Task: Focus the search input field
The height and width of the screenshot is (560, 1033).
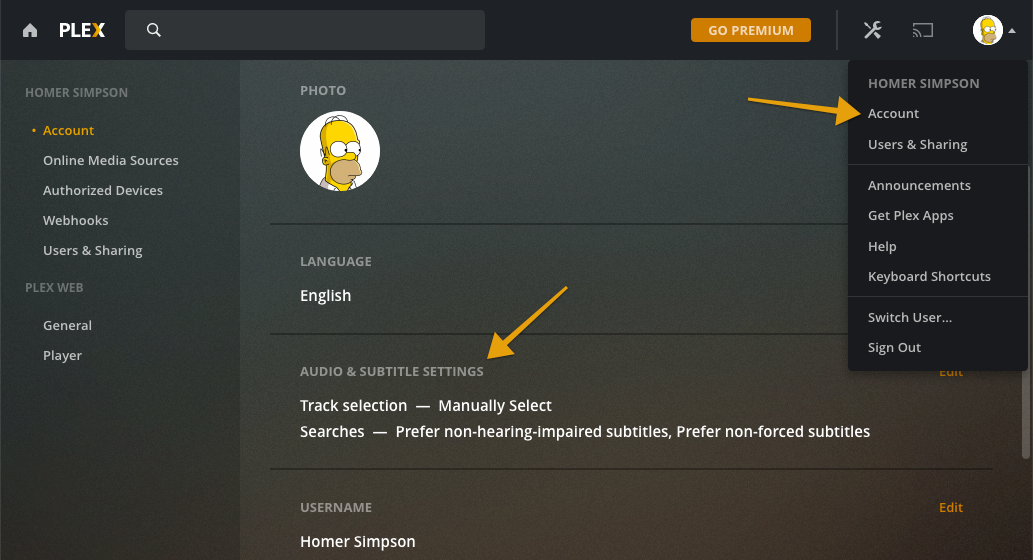Action: [x=305, y=30]
